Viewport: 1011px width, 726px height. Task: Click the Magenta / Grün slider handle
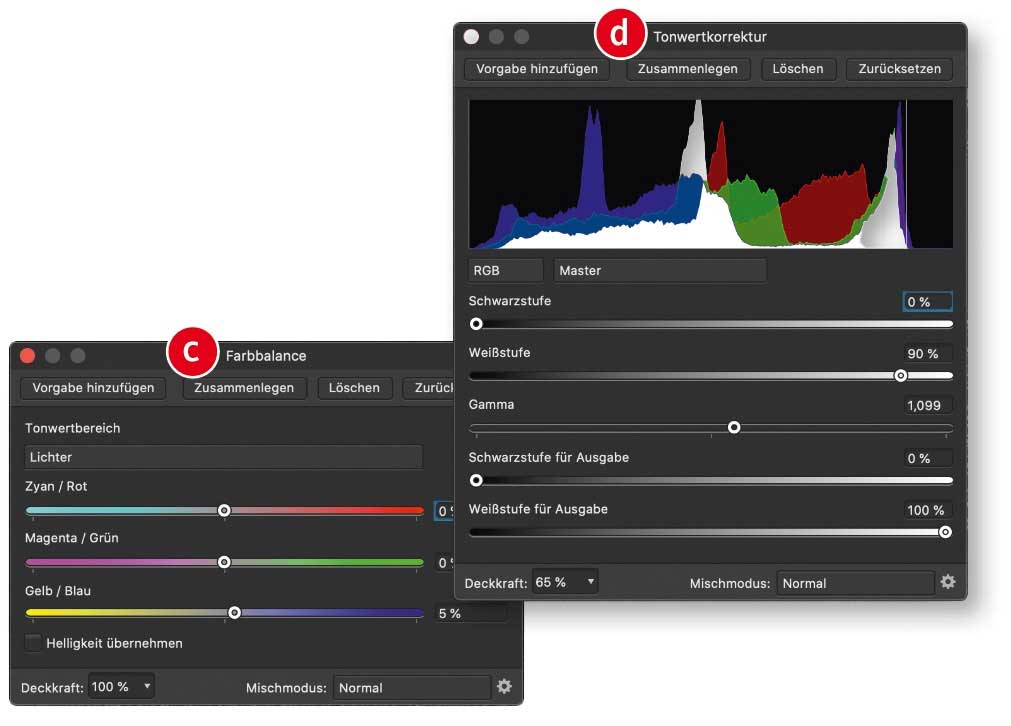coord(224,562)
